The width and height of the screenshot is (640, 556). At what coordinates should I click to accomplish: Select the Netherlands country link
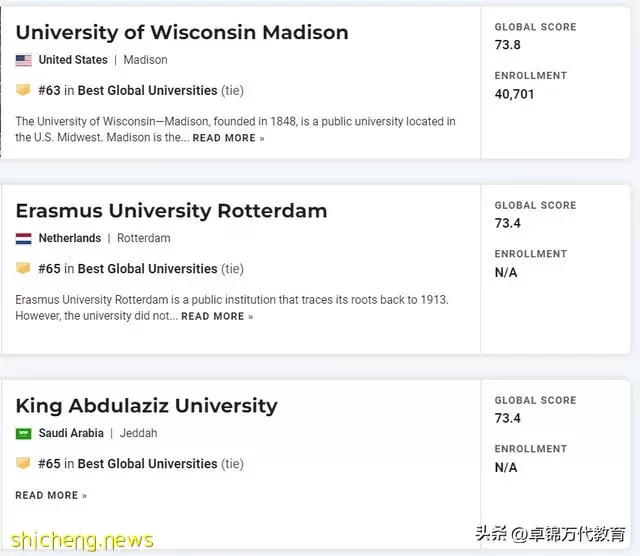pyautogui.click(x=70, y=238)
